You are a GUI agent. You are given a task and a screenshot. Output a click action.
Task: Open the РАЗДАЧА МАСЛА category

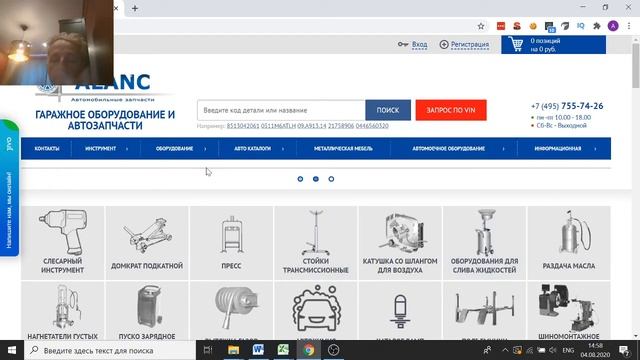569,243
